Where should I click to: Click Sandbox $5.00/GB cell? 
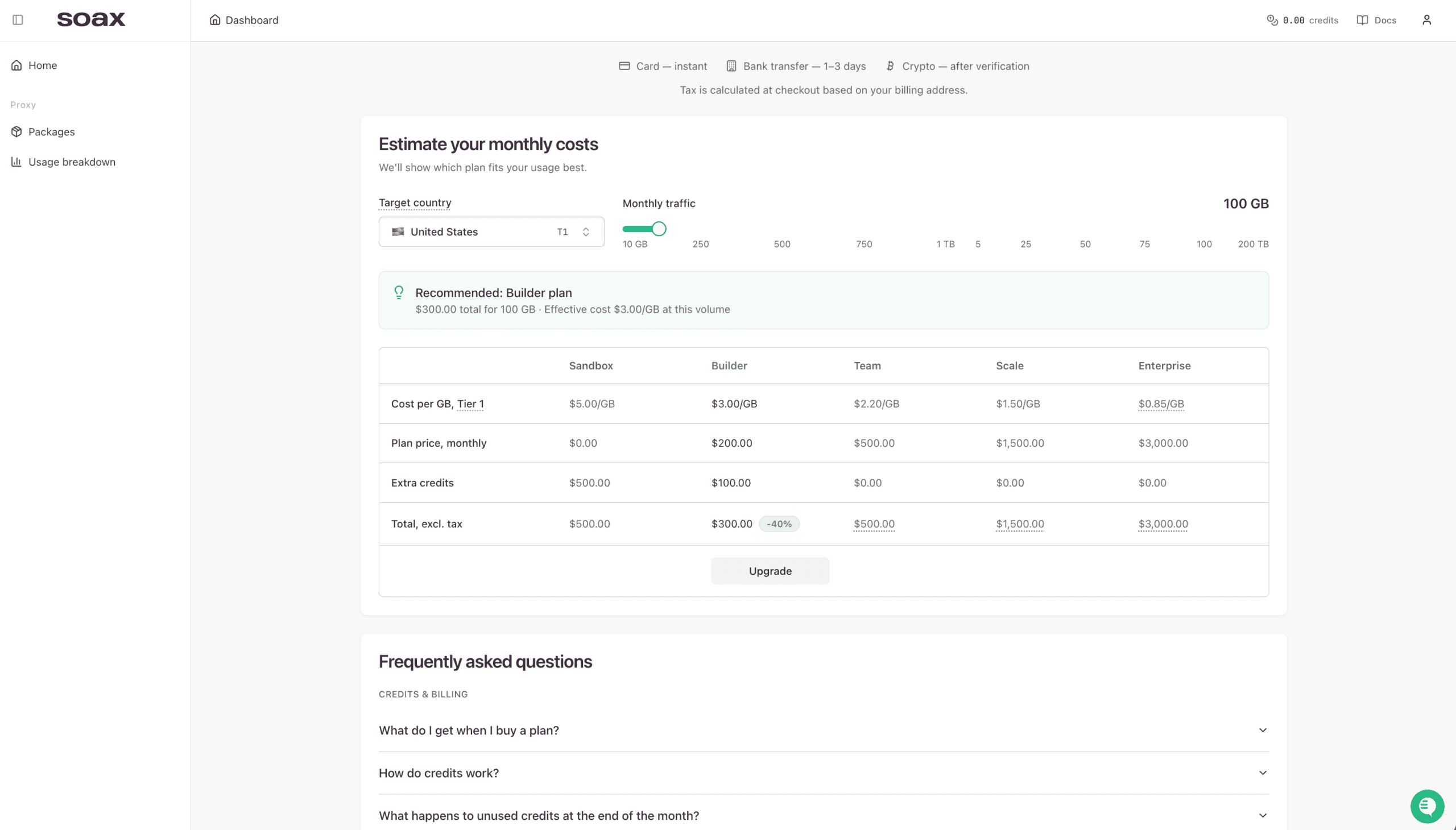coord(591,403)
